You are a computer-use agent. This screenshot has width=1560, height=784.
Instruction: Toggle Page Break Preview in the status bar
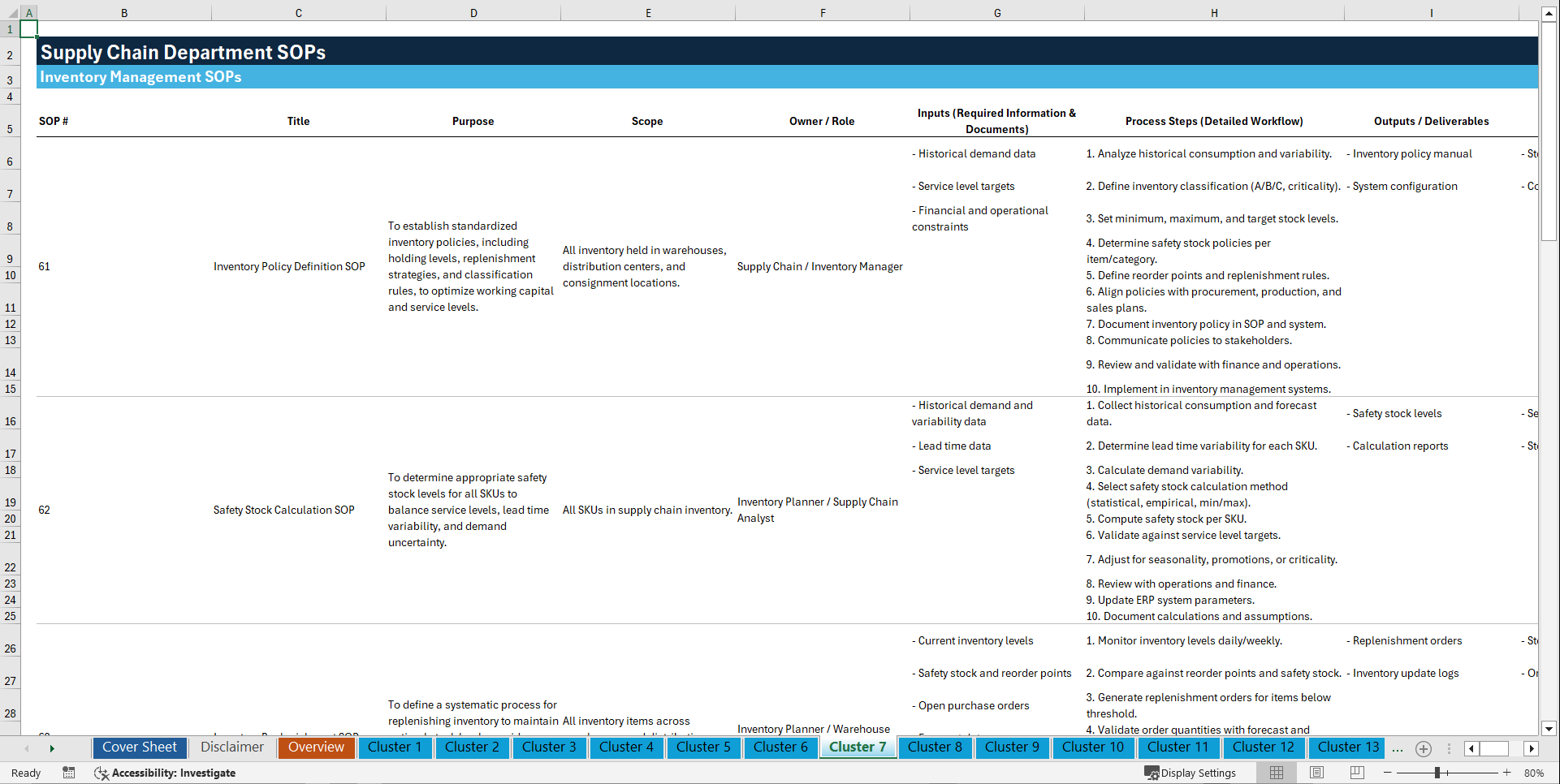point(1356,773)
